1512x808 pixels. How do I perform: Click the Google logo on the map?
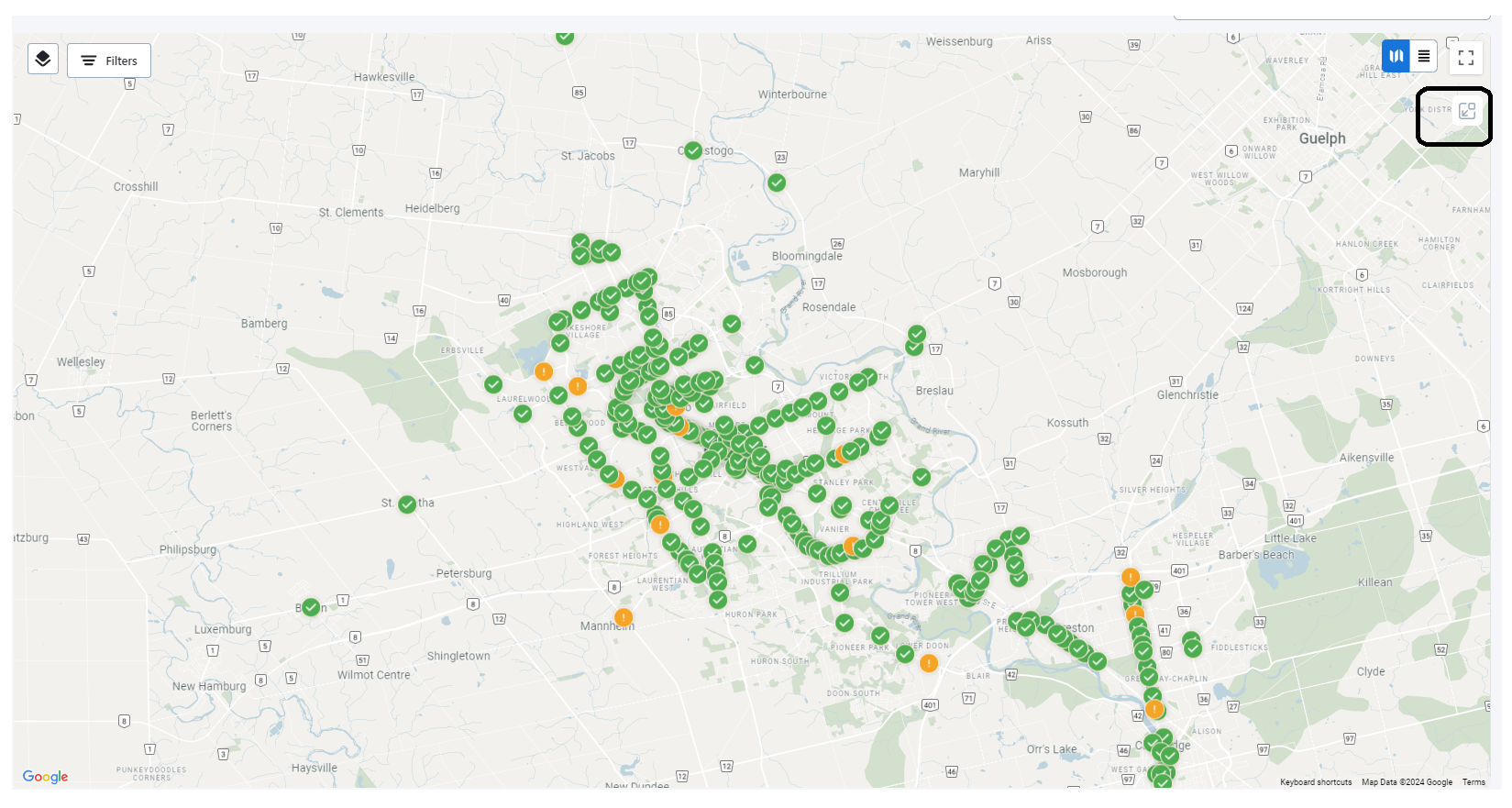click(x=45, y=777)
